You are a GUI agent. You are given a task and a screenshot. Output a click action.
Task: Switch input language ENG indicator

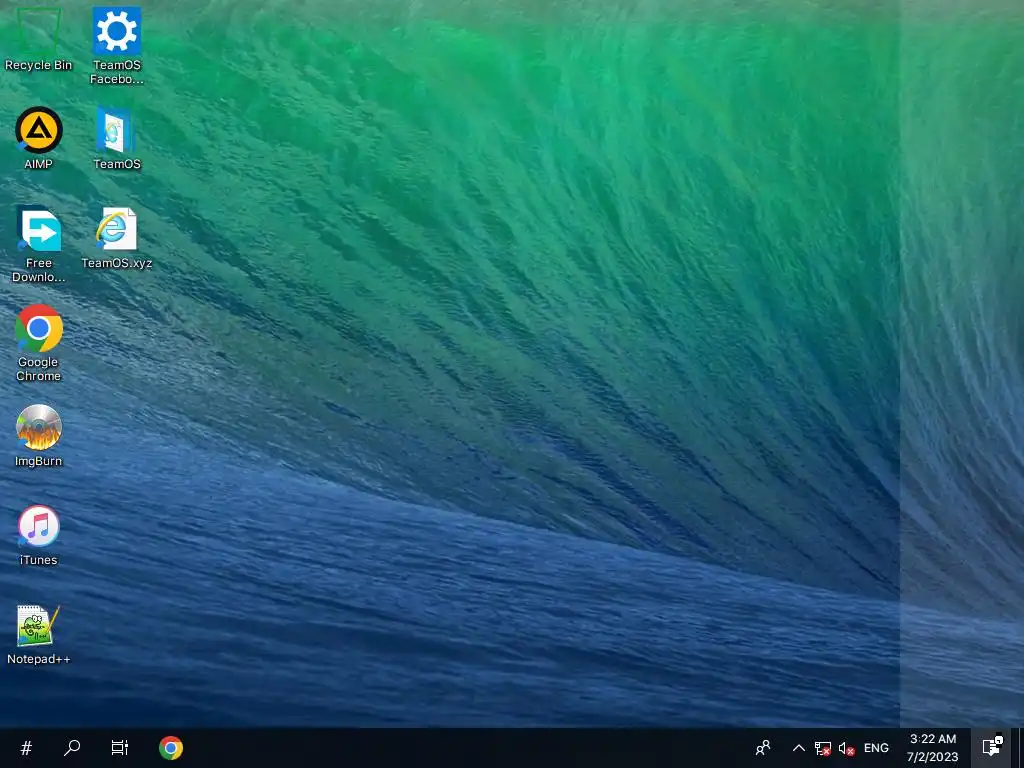[x=876, y=748]
